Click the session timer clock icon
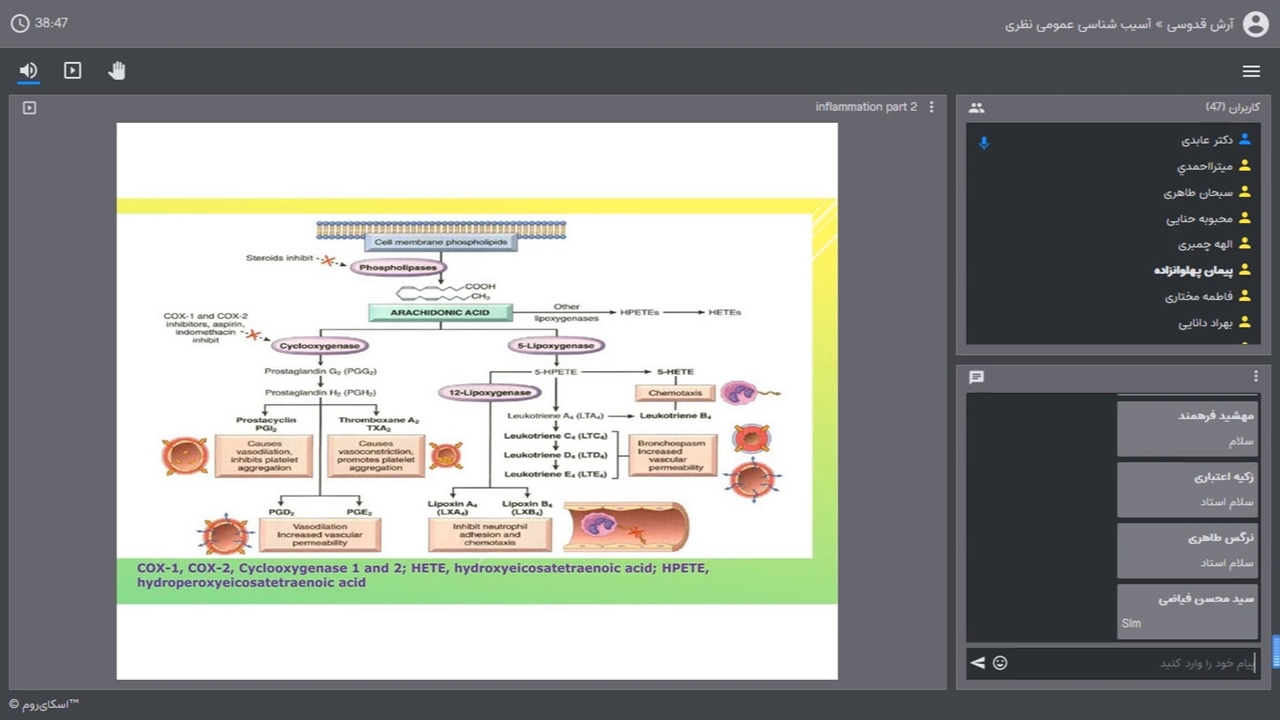Viewport: 1280px width, 720px height. coord(20,23)
